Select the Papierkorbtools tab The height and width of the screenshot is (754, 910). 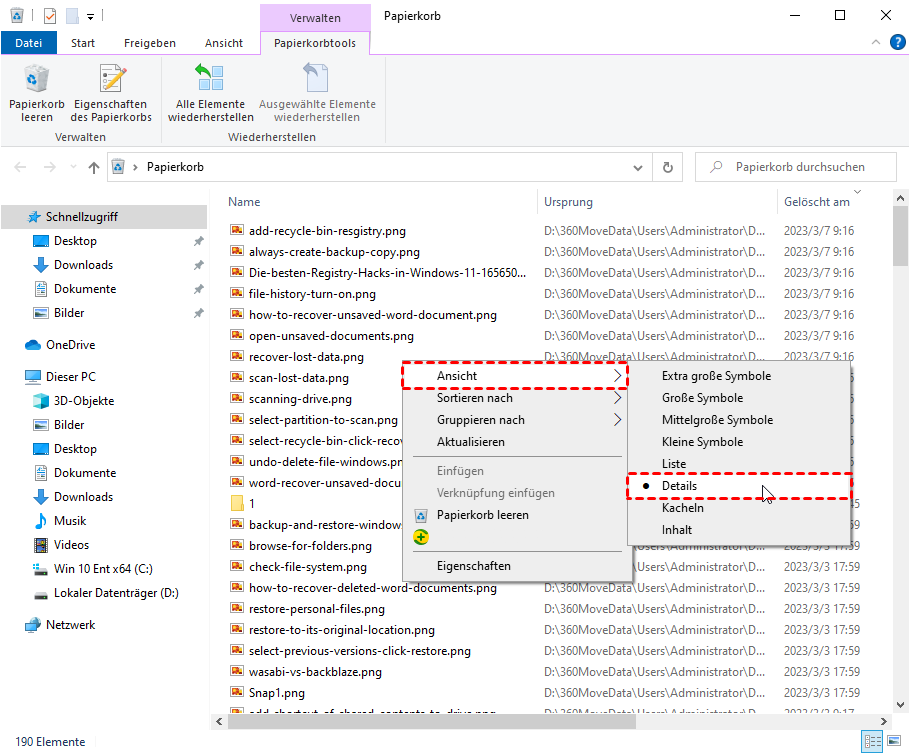[x=315, y=43]
